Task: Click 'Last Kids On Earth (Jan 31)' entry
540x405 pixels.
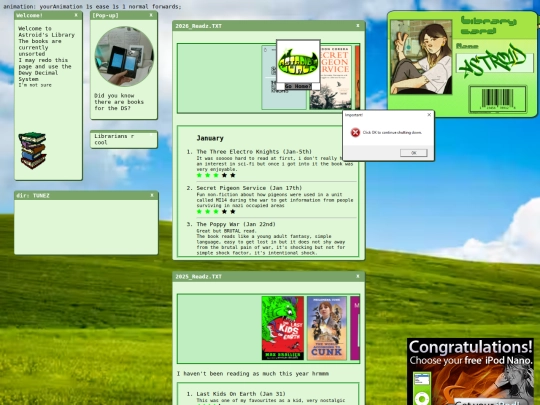Action: [x=241, y=394]
